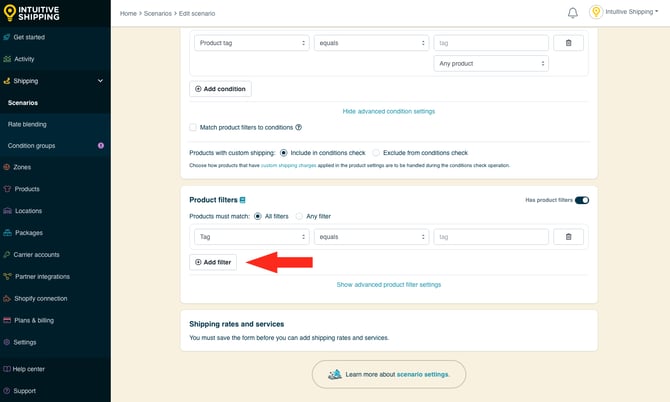670x402 pixels.
Task: Click trash icon on Tag filter row
Action: [568, 237]
